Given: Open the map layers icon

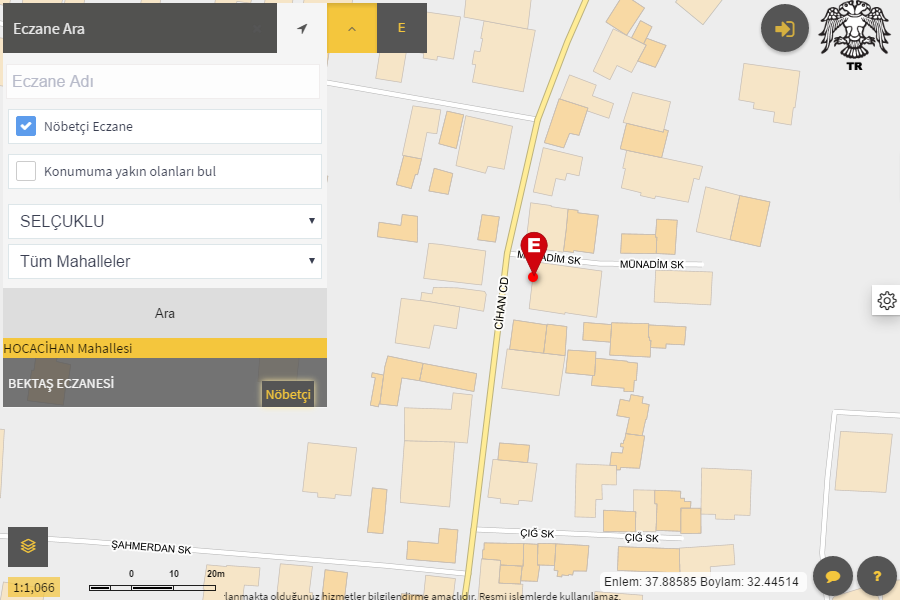Looking at the screenshot, I should coord(28,546).
